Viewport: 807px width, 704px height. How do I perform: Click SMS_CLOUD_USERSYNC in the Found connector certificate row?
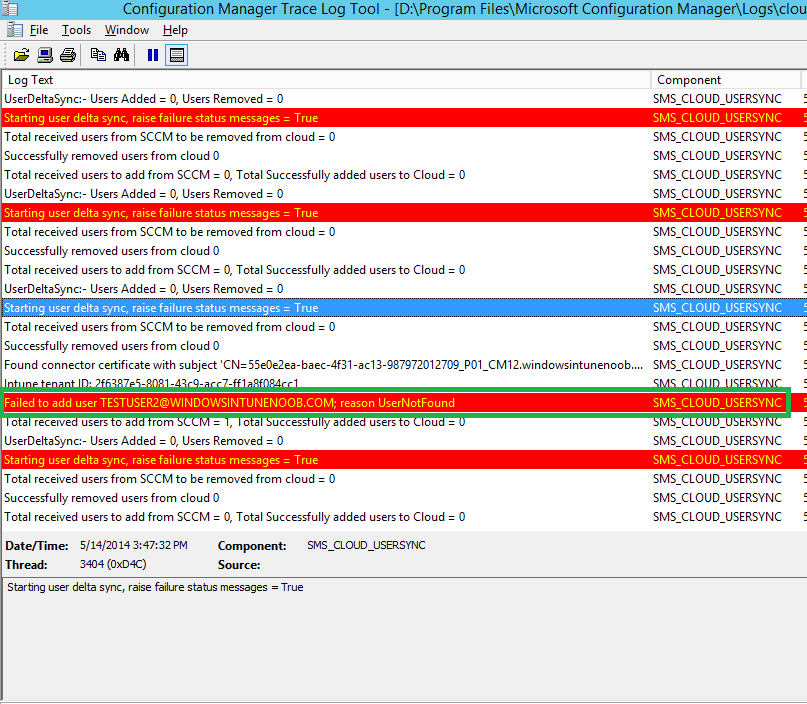click(717, 365)
